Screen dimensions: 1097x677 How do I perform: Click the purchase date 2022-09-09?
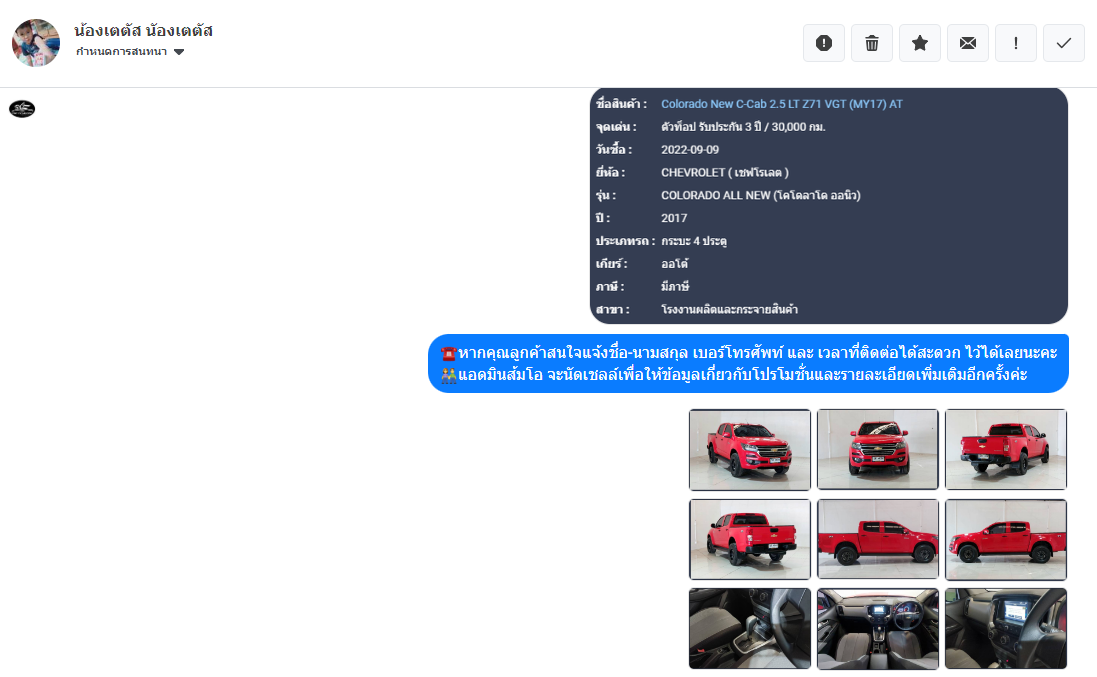point(690,150)
